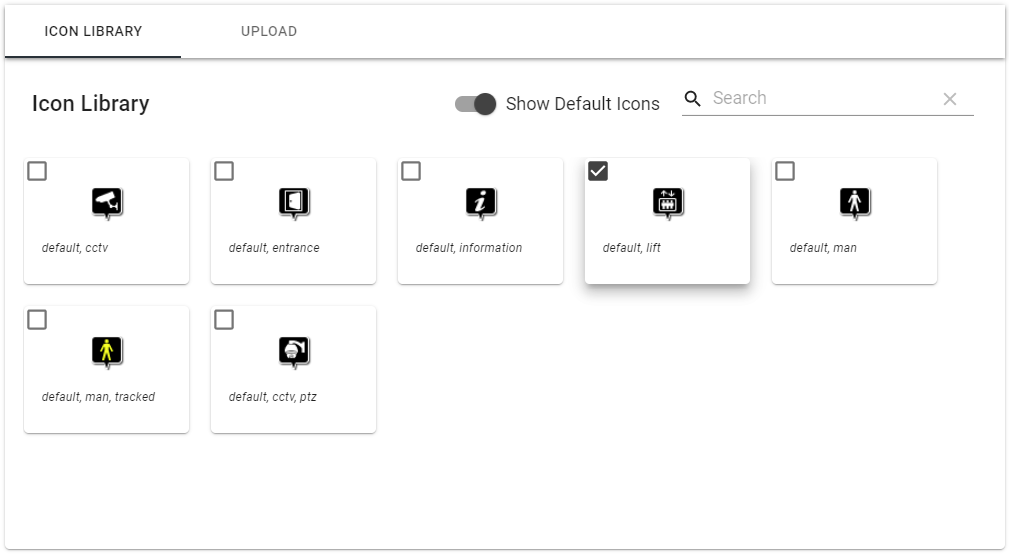
Task: Check the 'default, man, tracked' checkbox
Action: (37, 320)
